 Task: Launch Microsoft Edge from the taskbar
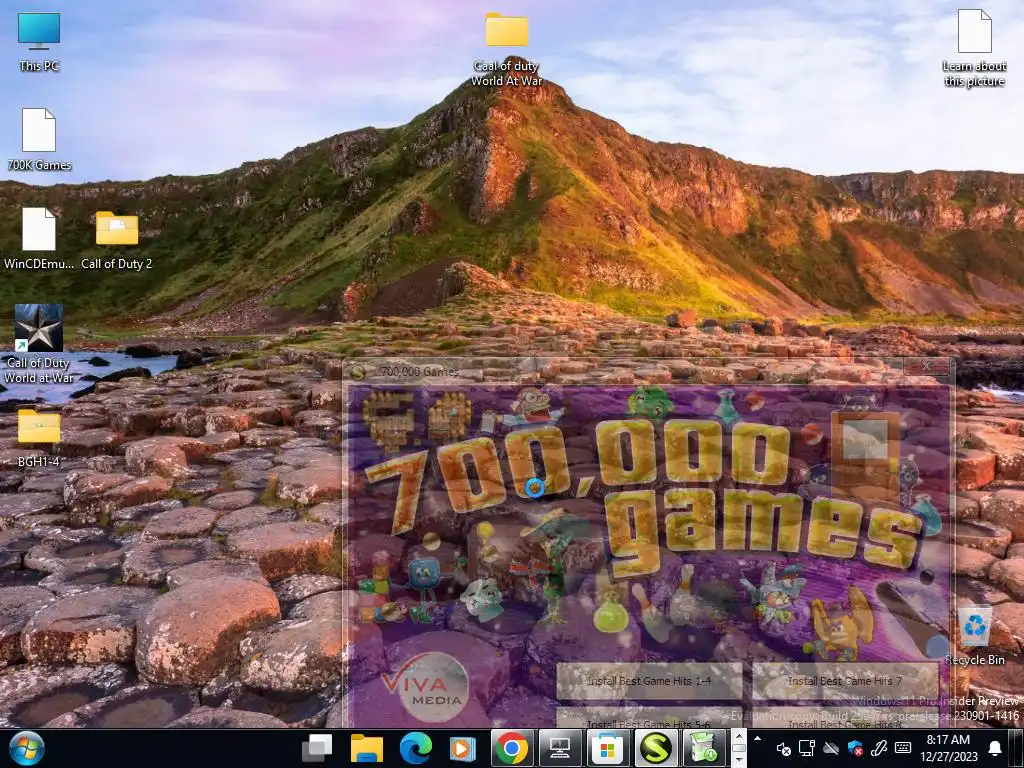pyautogui.click(x=415, y=748)
